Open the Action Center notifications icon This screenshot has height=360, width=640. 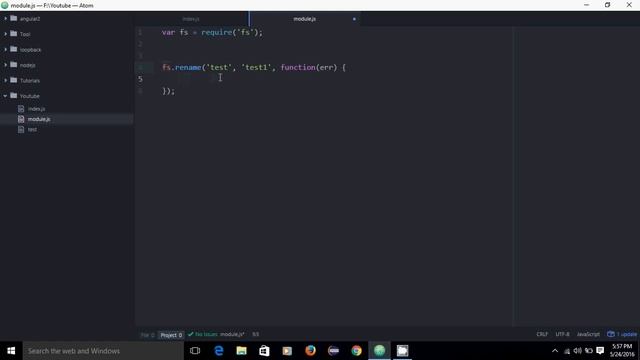coord(600,351)
